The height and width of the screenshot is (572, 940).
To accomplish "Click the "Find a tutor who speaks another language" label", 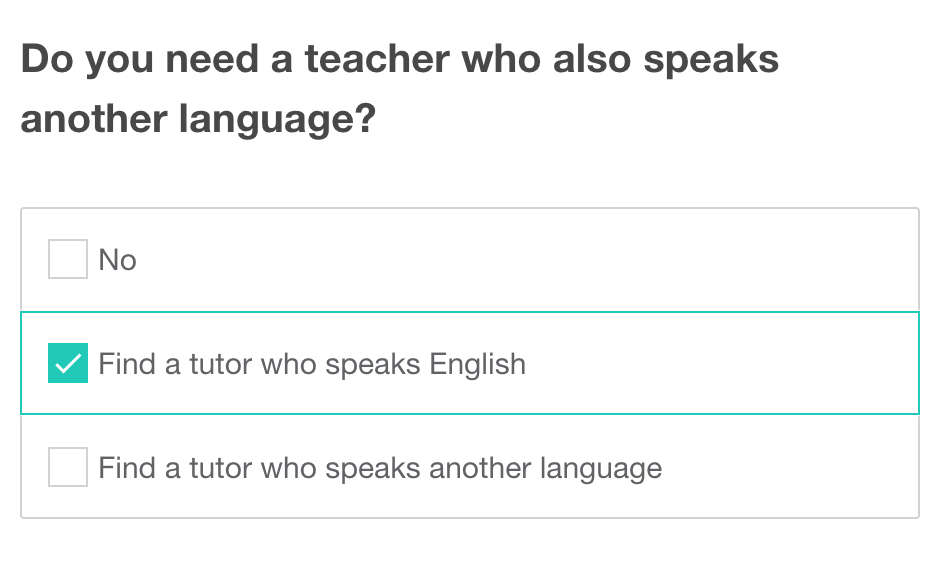I will 380,468.
